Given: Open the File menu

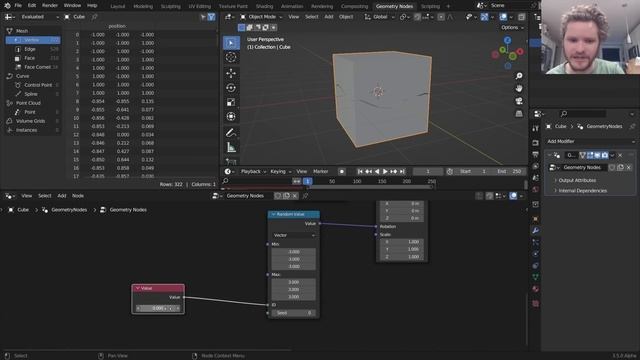Looking at the screenshot, I should click(x=18, y=6).
